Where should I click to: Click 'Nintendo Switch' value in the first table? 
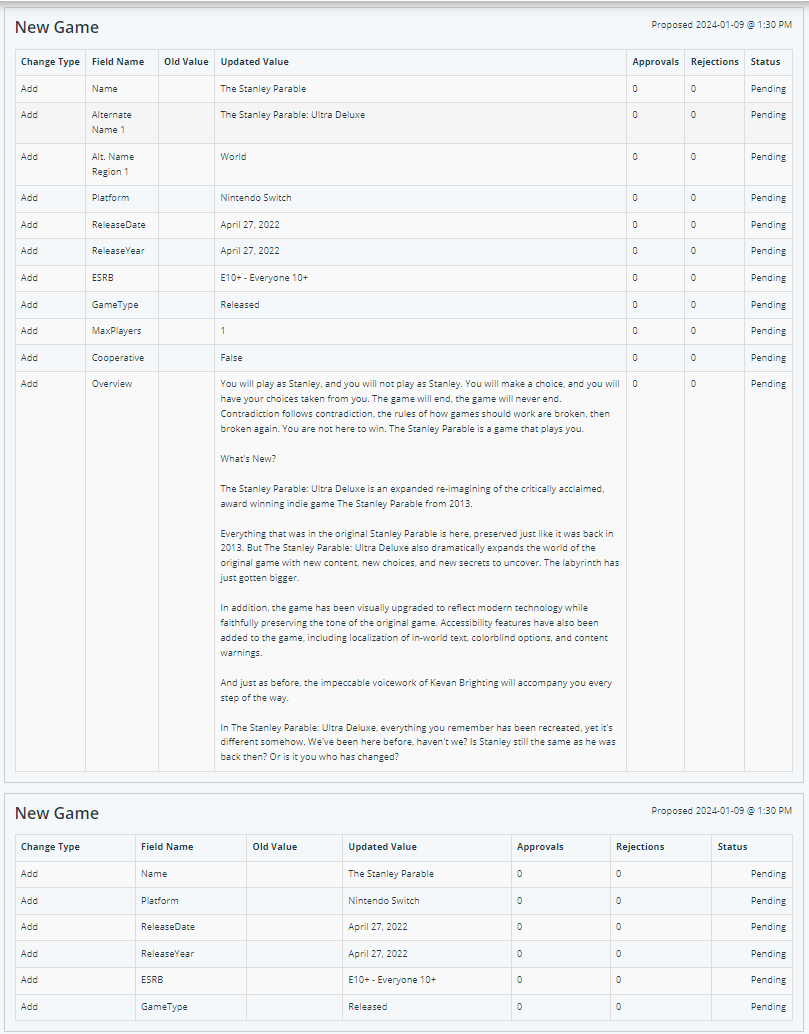tap(256, 198)
